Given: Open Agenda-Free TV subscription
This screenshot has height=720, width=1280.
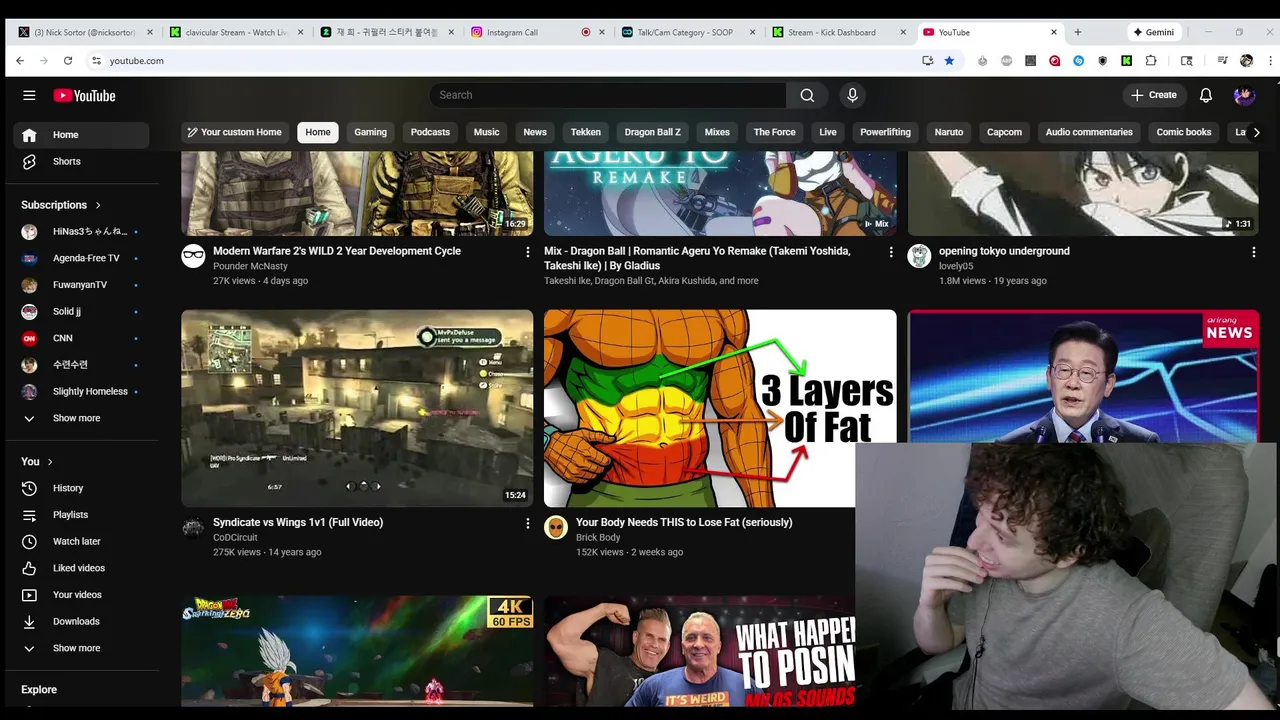Looking at the screenshot, I should [x=81, y=258].
